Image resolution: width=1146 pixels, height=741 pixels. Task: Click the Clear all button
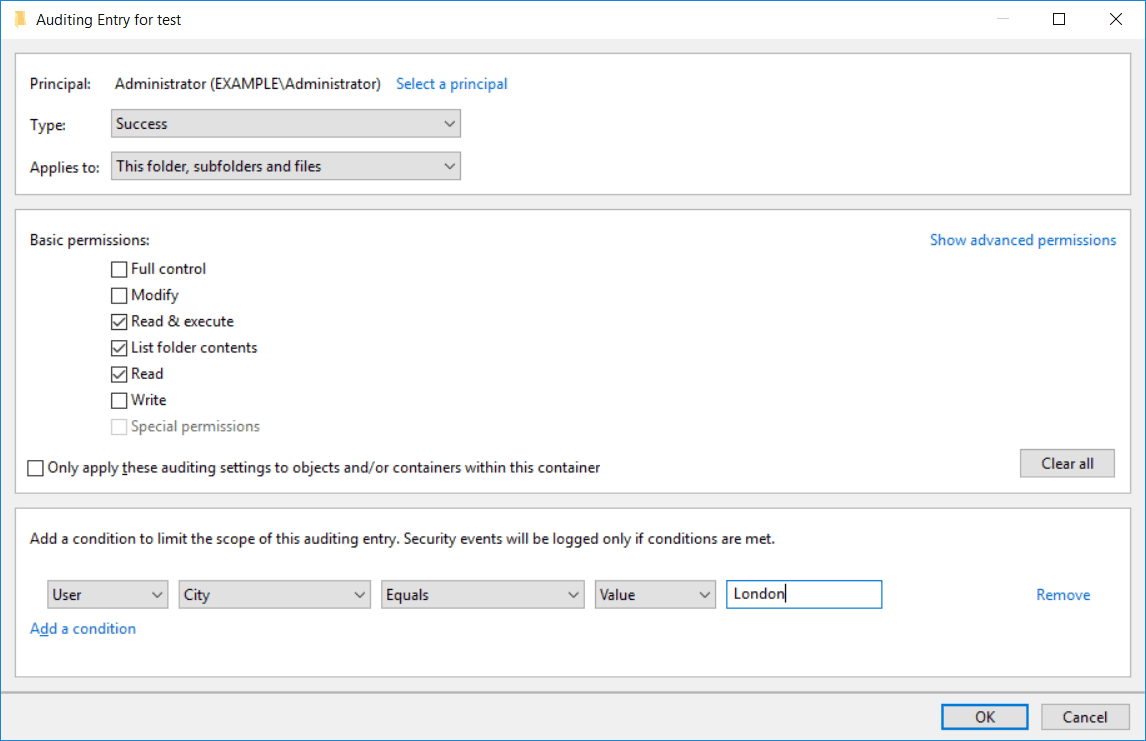coord(1067,463)
